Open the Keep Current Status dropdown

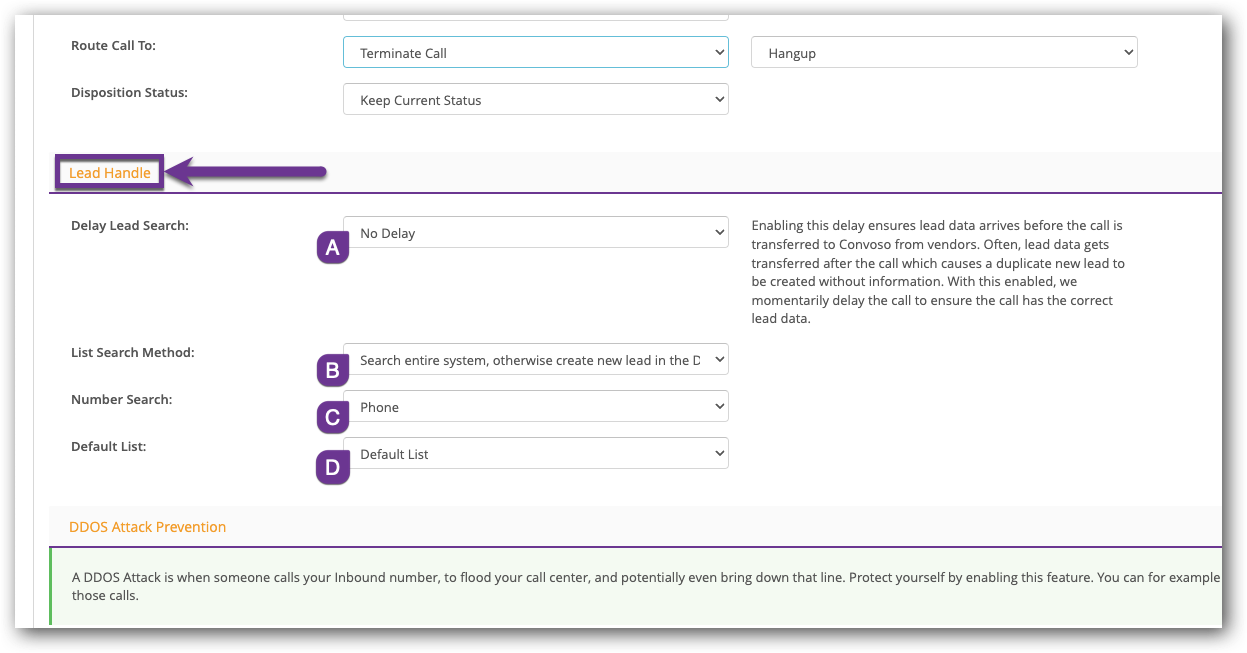pos(535,100)
